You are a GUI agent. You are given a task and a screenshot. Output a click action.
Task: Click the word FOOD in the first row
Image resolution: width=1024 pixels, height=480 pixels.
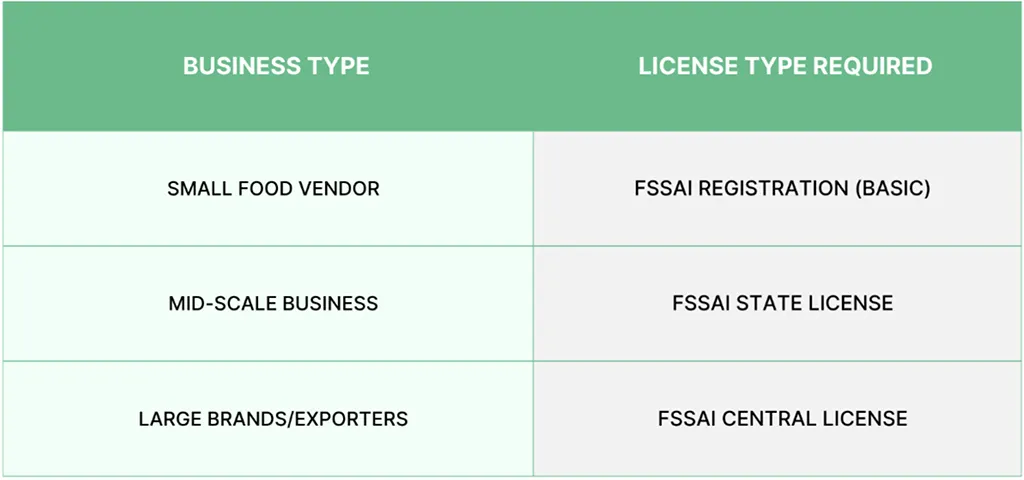pyautogui.click(x=266, y=189)
